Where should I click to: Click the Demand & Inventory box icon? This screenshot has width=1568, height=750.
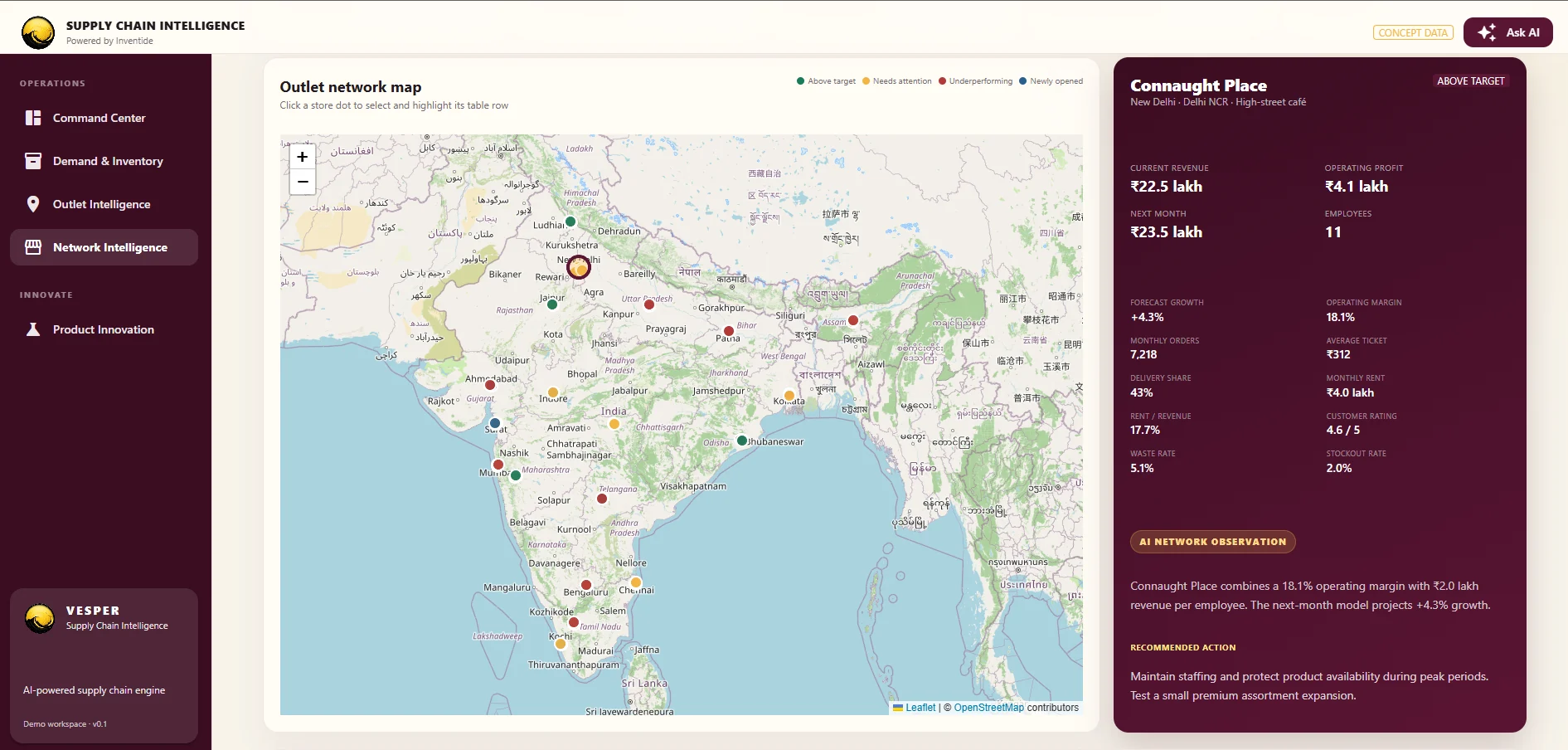click(33, 161)
